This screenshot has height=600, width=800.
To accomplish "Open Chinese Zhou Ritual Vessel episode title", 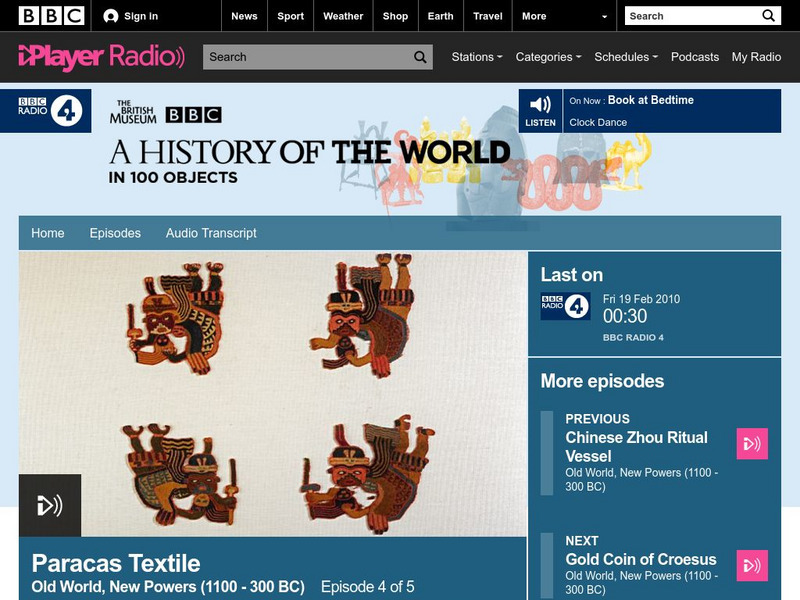I will [x=636, y=446].
